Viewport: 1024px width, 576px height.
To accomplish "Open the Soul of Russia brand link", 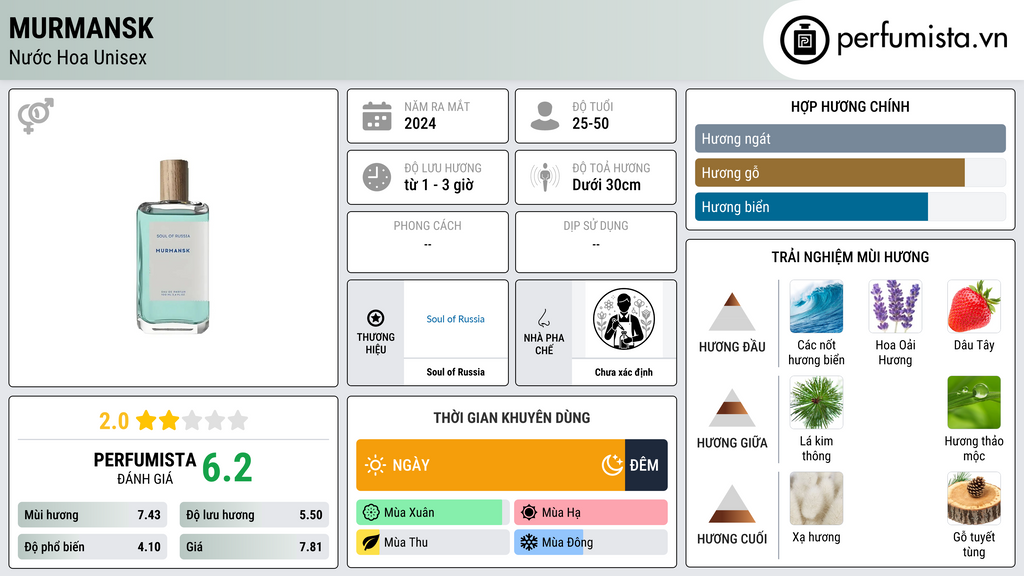I will [x=455, y=319].
